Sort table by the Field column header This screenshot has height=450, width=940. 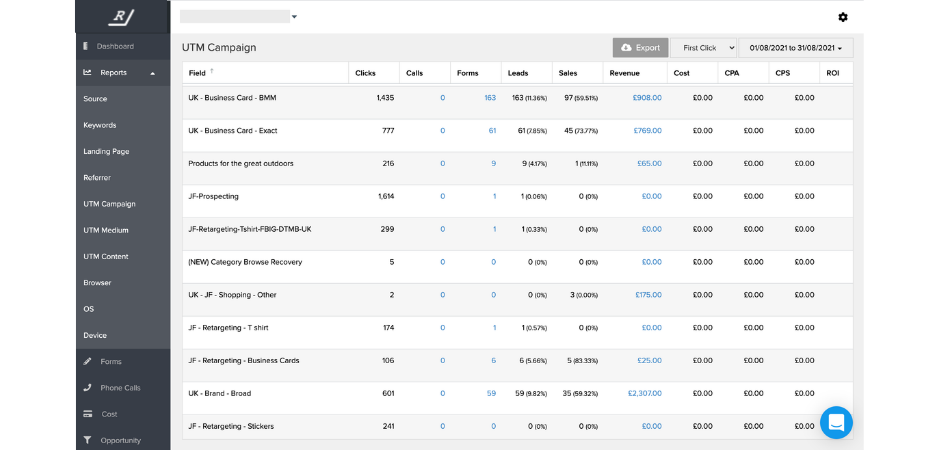point(198,73)
